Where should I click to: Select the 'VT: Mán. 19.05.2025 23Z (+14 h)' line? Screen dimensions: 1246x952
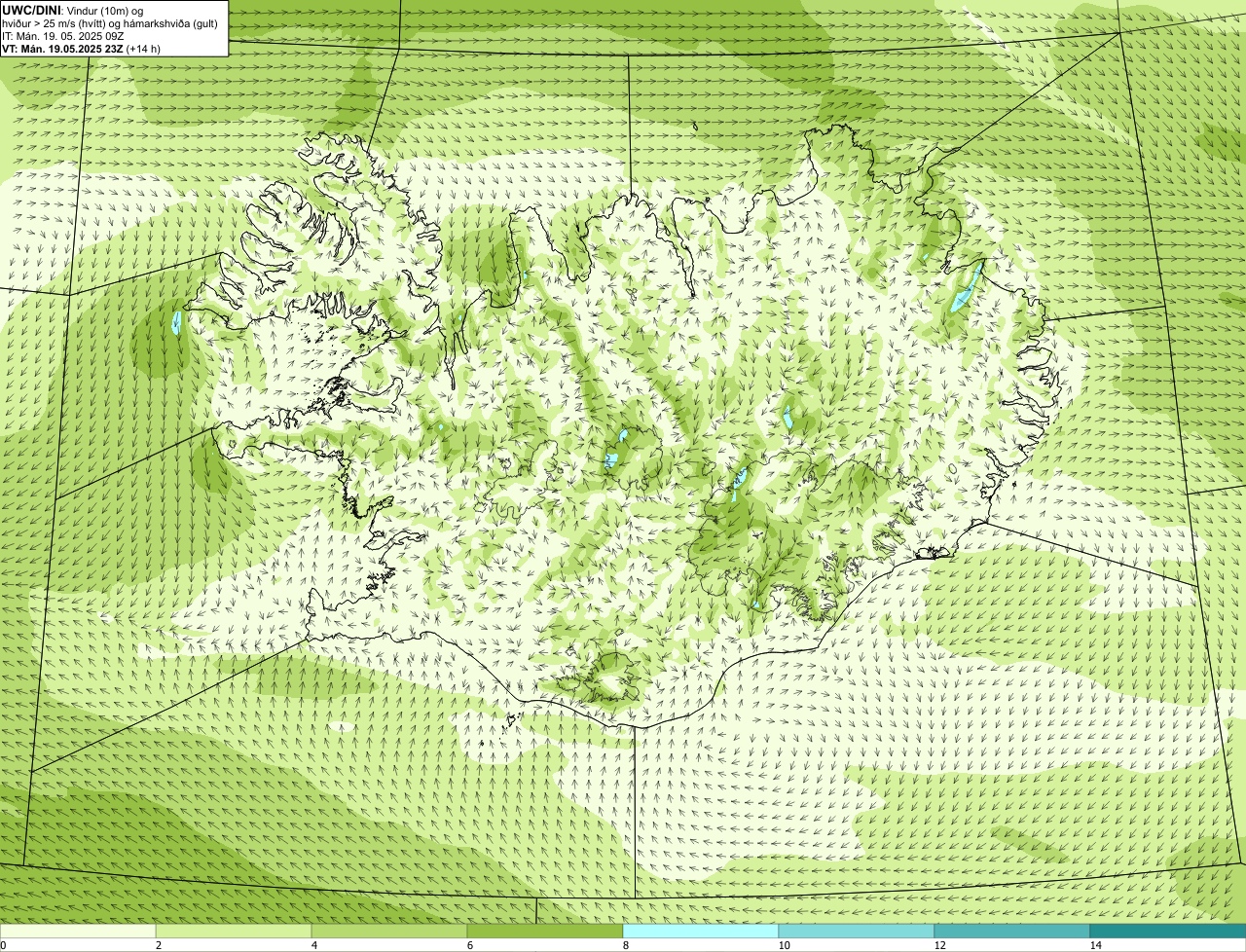[x=82, y=48]
